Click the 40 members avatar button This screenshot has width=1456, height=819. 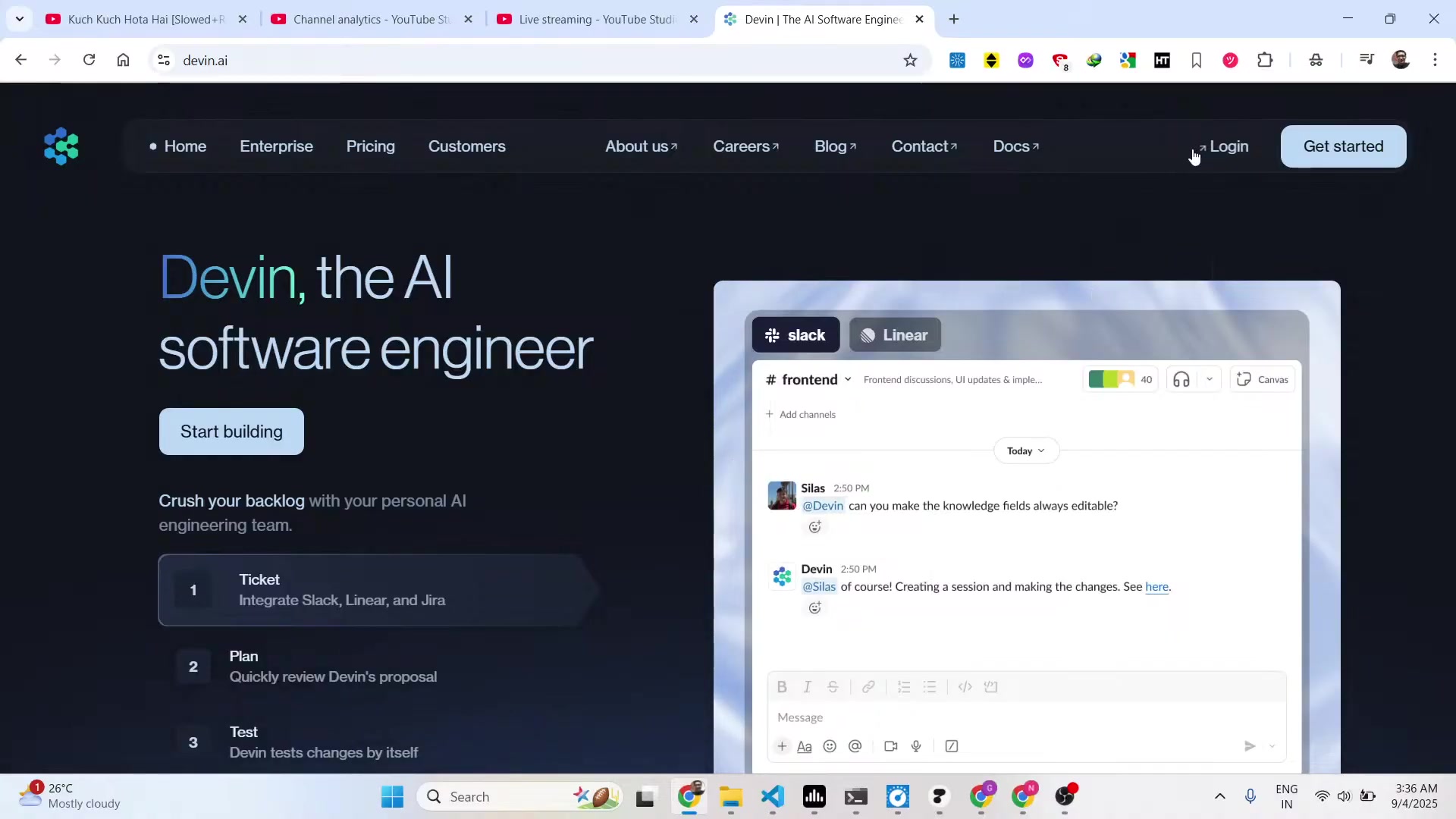1120,379
